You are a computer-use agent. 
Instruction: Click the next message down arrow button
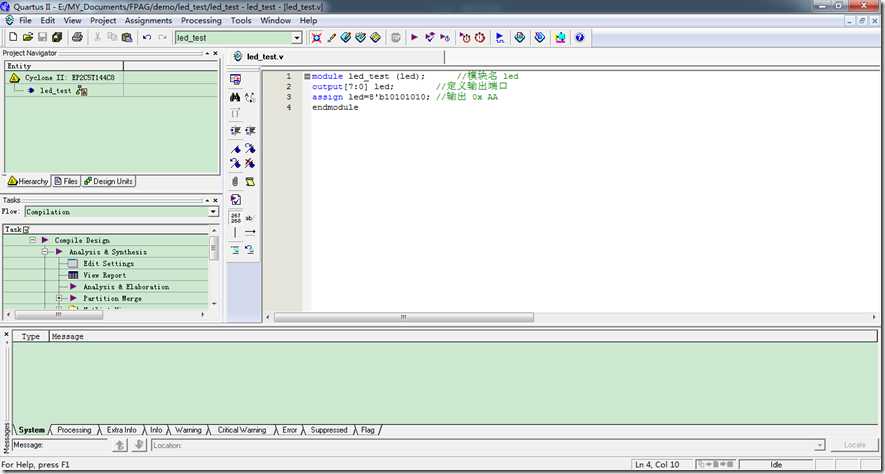pyautogui.click(x=139, y=445)
